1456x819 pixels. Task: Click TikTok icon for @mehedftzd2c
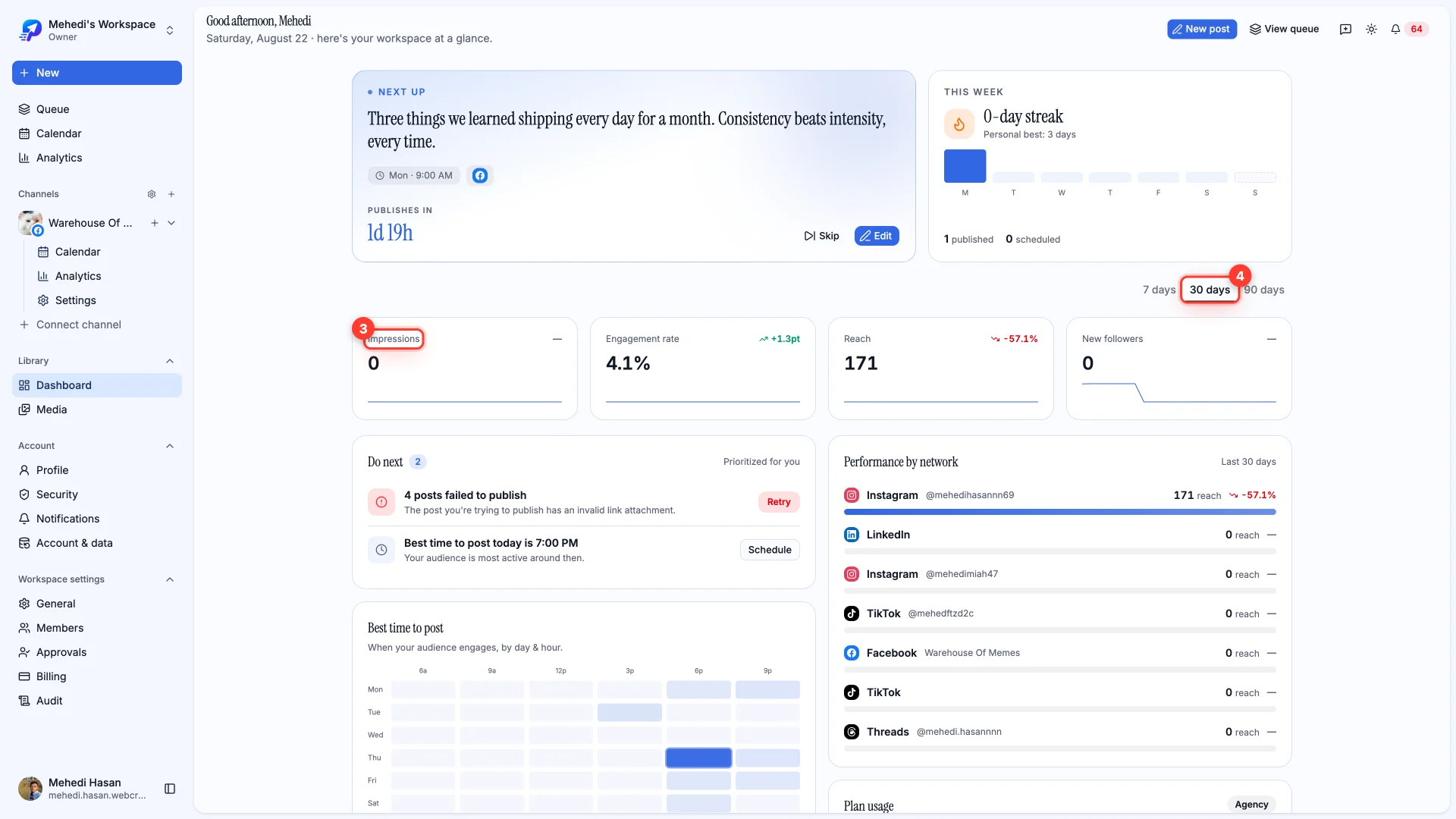coord(852,613)
